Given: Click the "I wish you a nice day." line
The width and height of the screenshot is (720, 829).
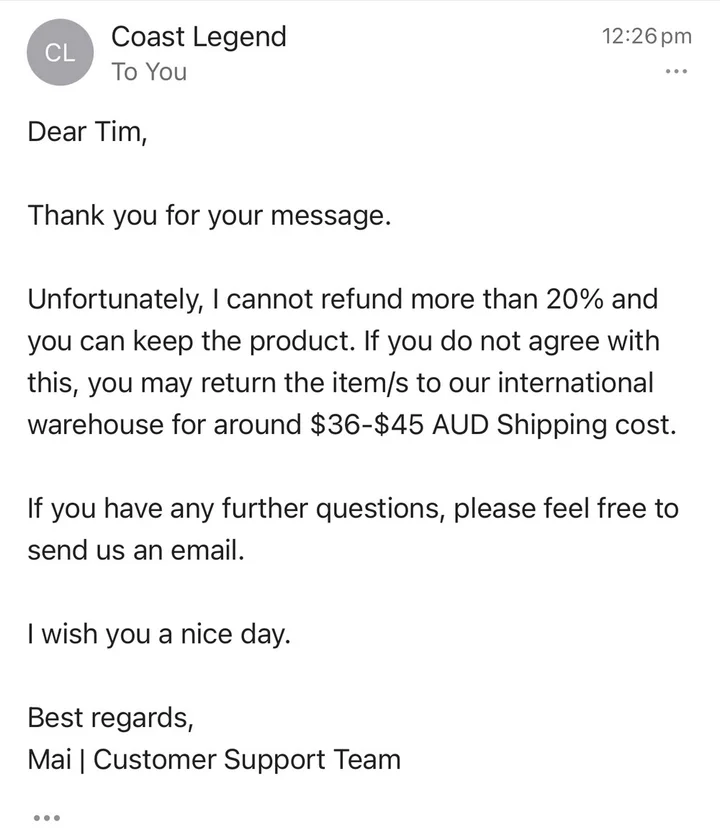Looking at the screenshot, I should point(159,634).
